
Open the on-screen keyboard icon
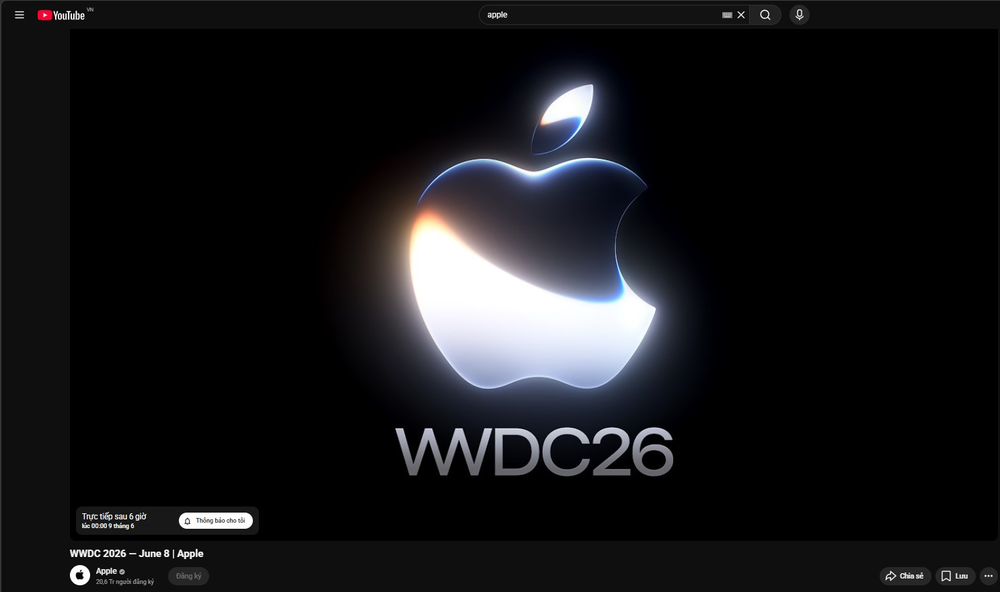click(727, 15)
